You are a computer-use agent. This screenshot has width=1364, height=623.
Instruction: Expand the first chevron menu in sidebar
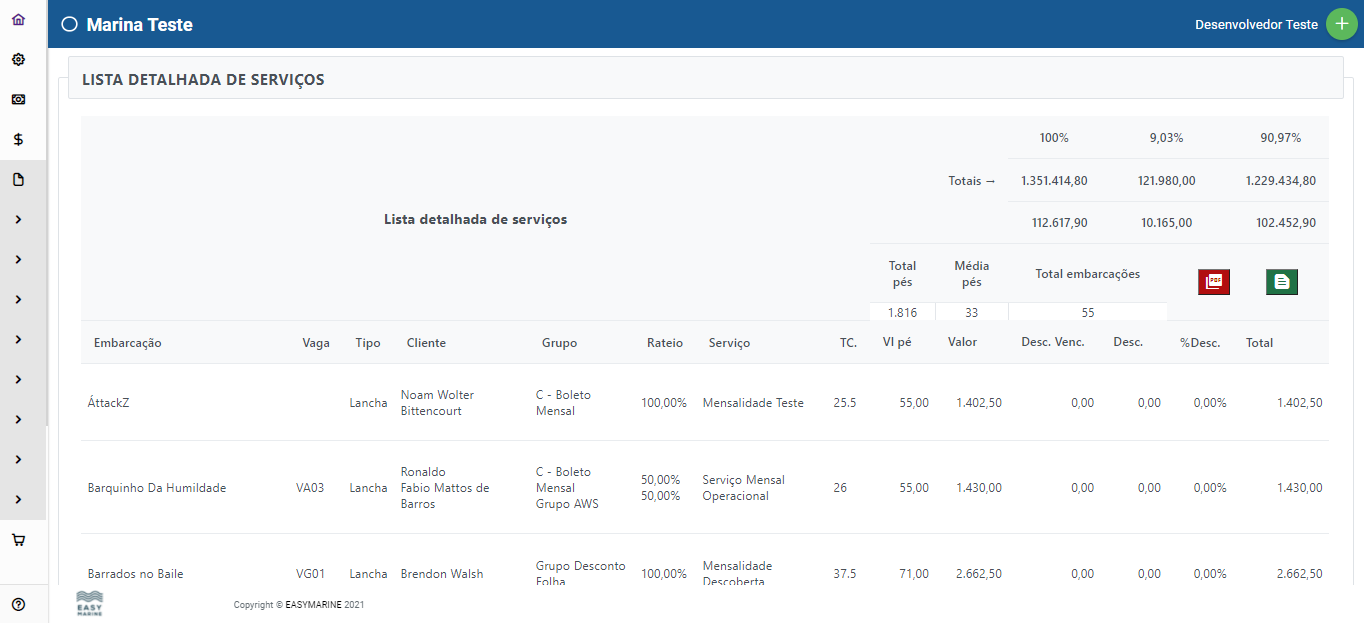tap(17, 219)
